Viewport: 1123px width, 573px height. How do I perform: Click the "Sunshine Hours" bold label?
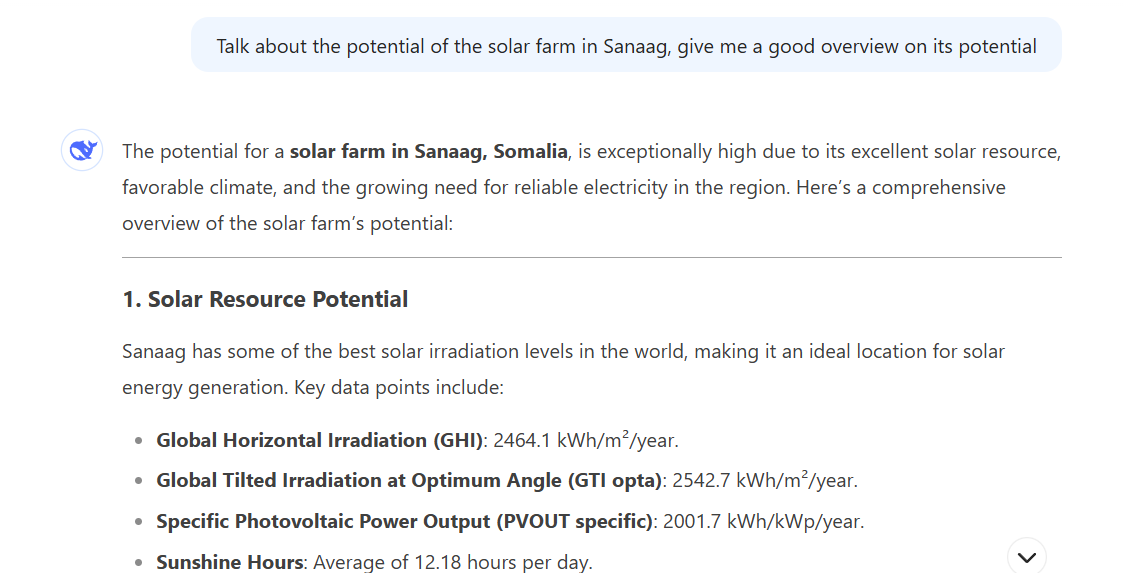click(x=230, y=562)
